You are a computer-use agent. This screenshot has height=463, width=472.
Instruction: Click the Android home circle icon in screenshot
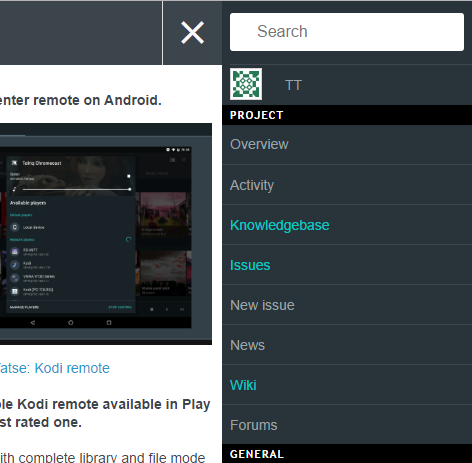tap(71, 323)
